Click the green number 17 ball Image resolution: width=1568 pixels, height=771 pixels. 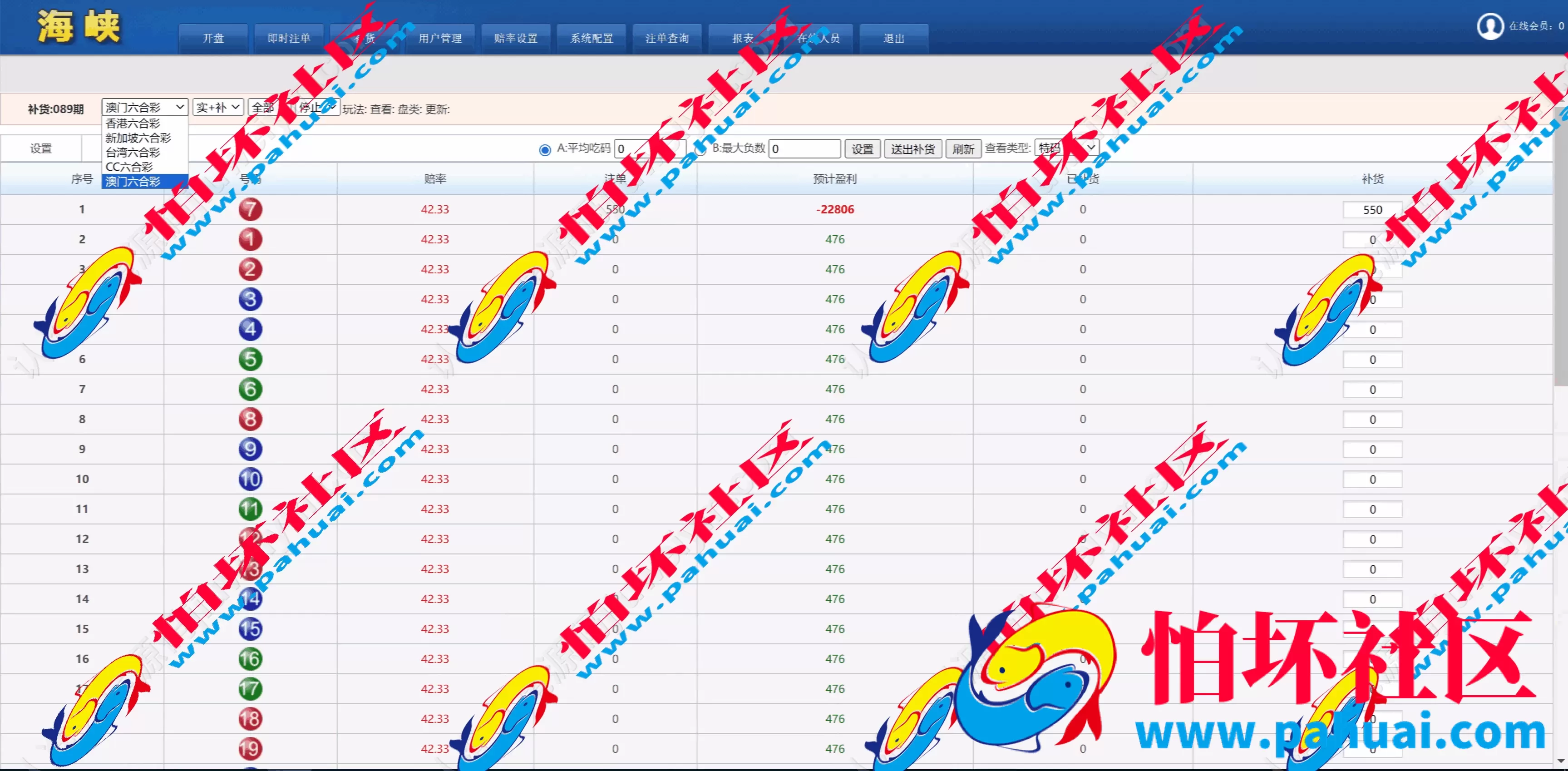[250, 689]
